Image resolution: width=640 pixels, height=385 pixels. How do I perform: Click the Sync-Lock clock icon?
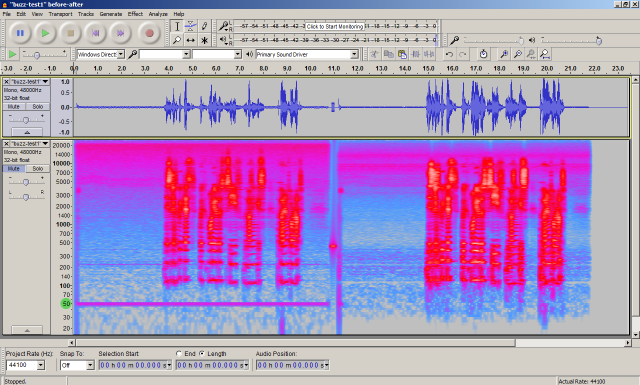pyautogui.click(x=483, y=54)
